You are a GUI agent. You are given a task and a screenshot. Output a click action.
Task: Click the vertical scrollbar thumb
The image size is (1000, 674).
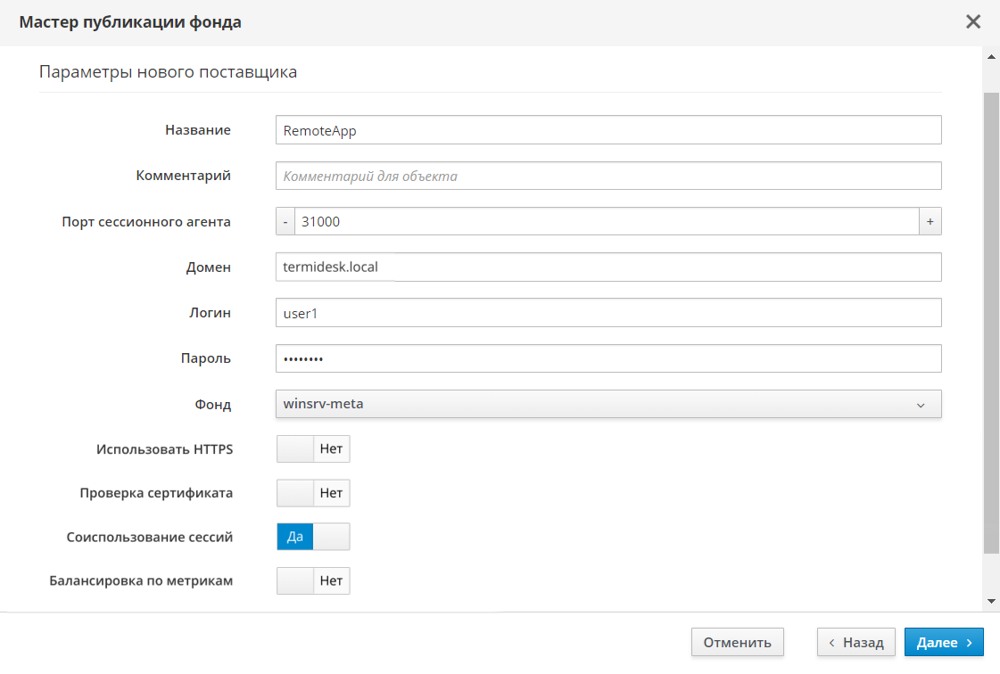coord(991,320)
